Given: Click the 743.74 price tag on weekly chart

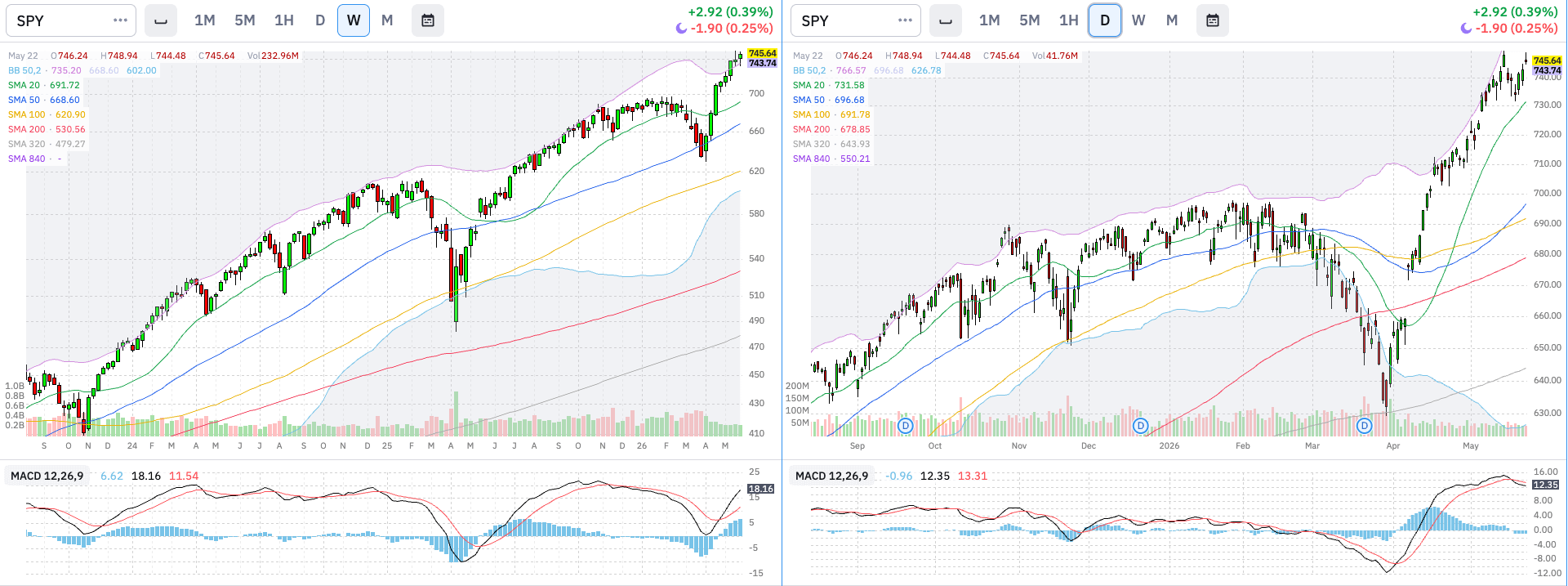Looking at the screenshot, I should [x=762, y=63].
